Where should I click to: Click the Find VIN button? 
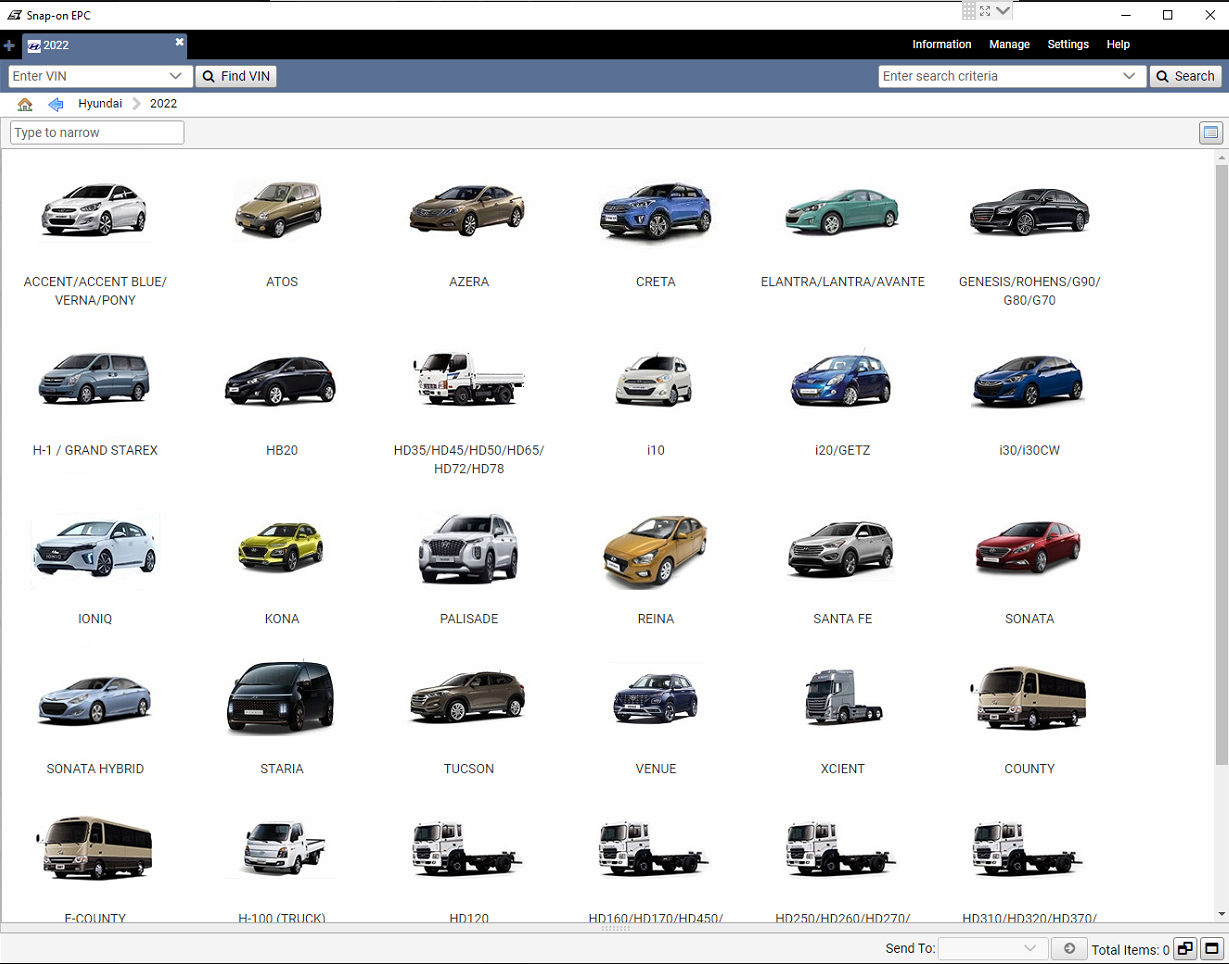click(x=236, y=76)
